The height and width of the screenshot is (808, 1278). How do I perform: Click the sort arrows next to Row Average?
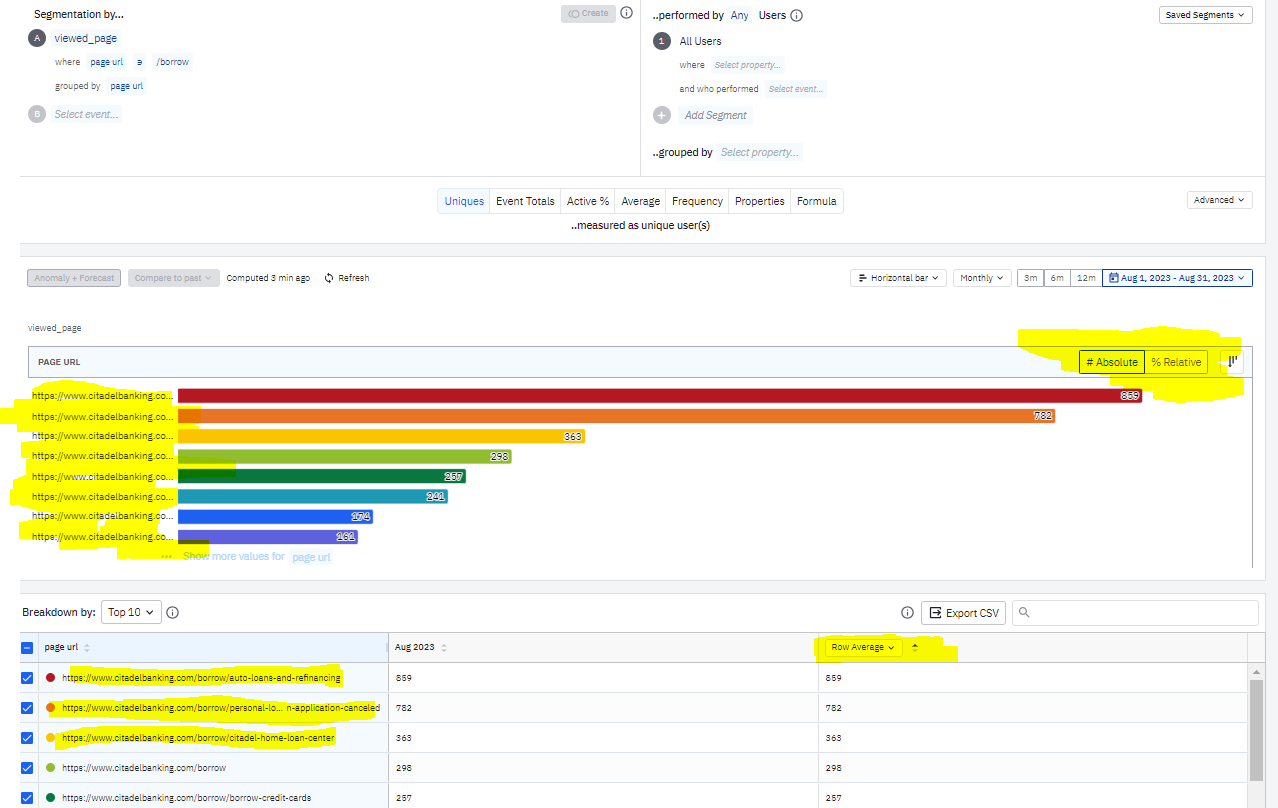[x=914, y=647]
